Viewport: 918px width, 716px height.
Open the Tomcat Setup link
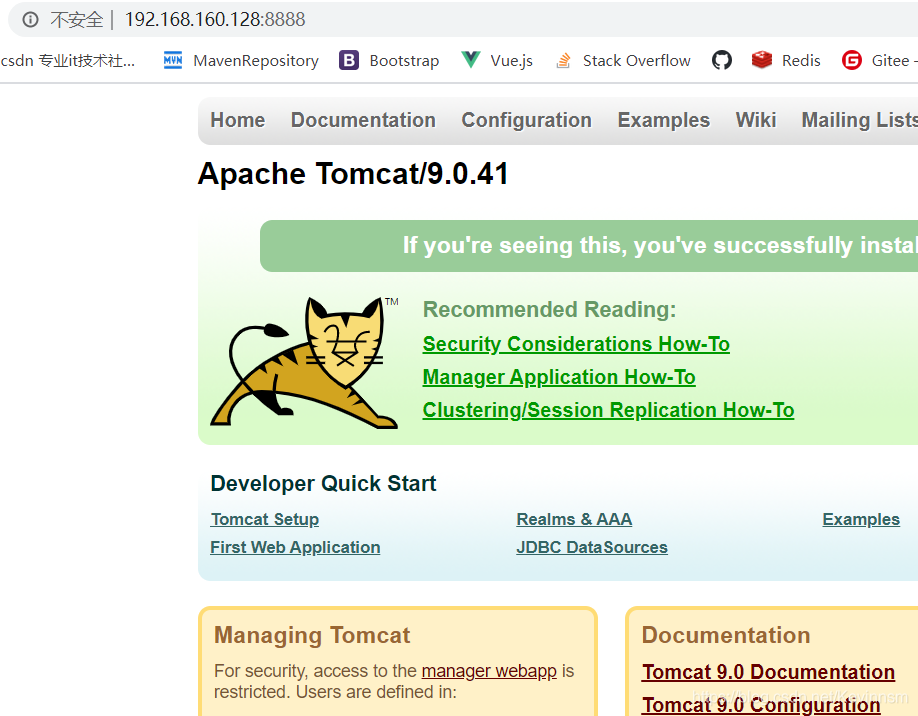[265, 519]
